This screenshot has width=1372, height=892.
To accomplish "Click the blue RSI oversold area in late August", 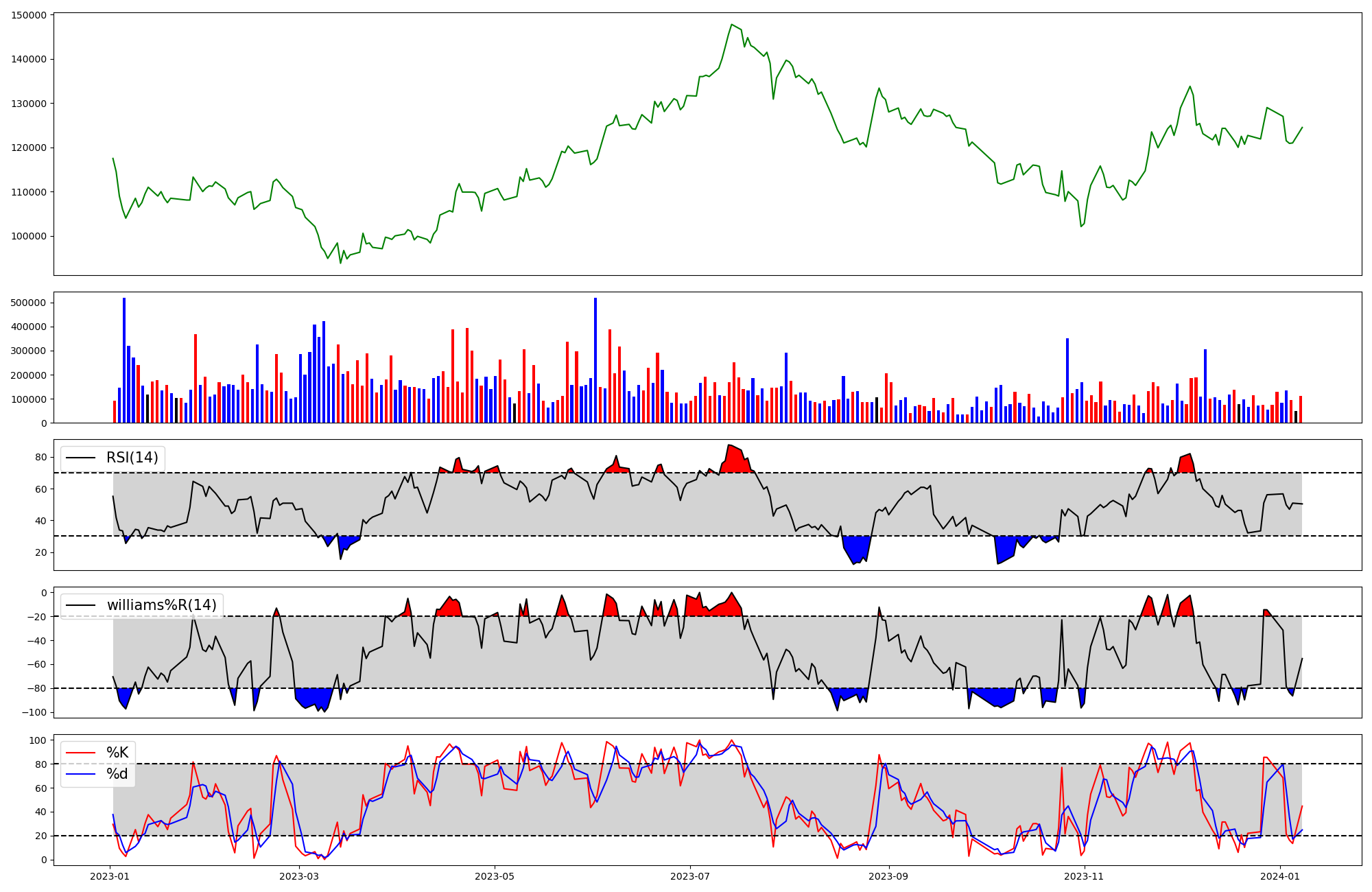I will coord(856,549).
